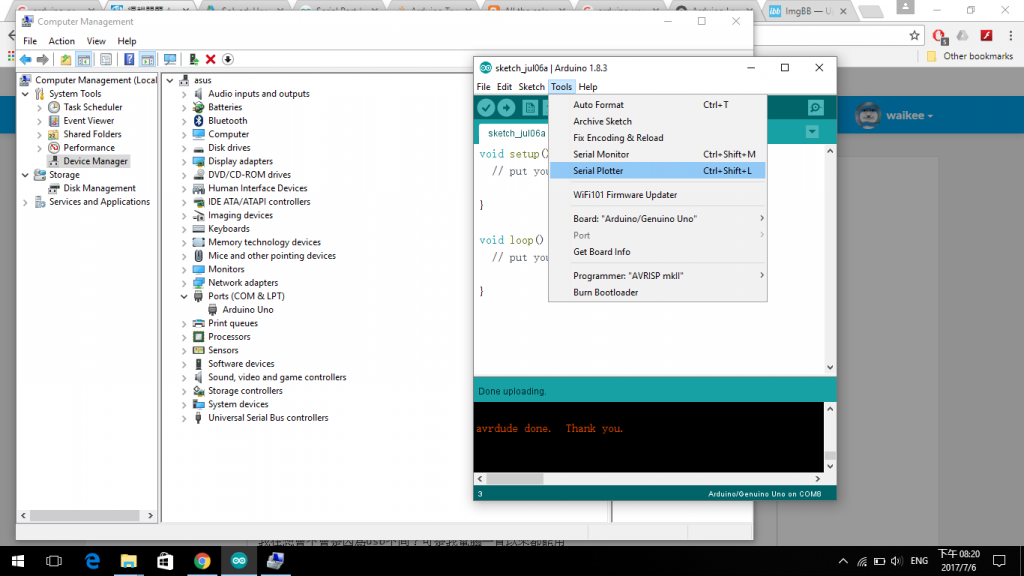Open Board "Arduino/Genuino Uno" submenu
1024x576 pixels.
[x=658, y=218]
